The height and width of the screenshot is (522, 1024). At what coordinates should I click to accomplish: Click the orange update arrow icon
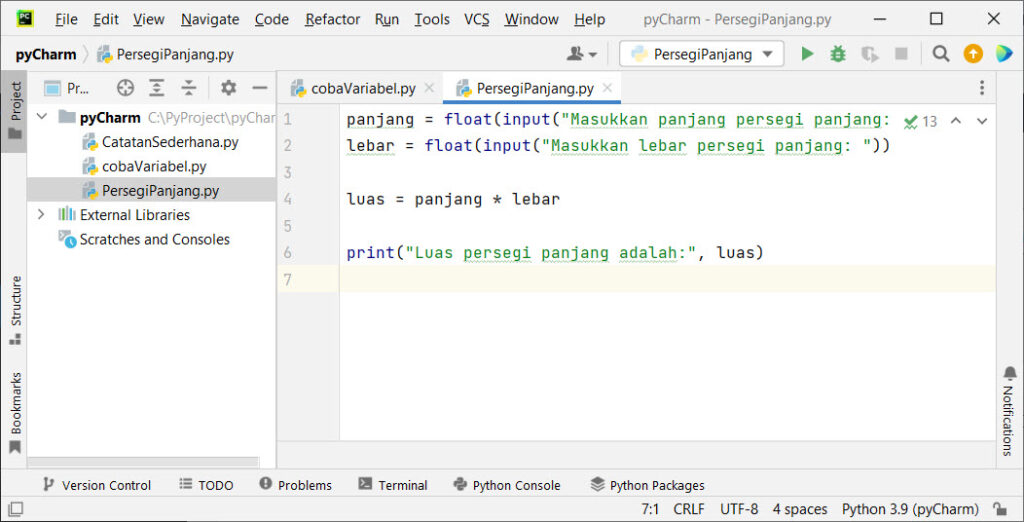click(x=973, y=54)
